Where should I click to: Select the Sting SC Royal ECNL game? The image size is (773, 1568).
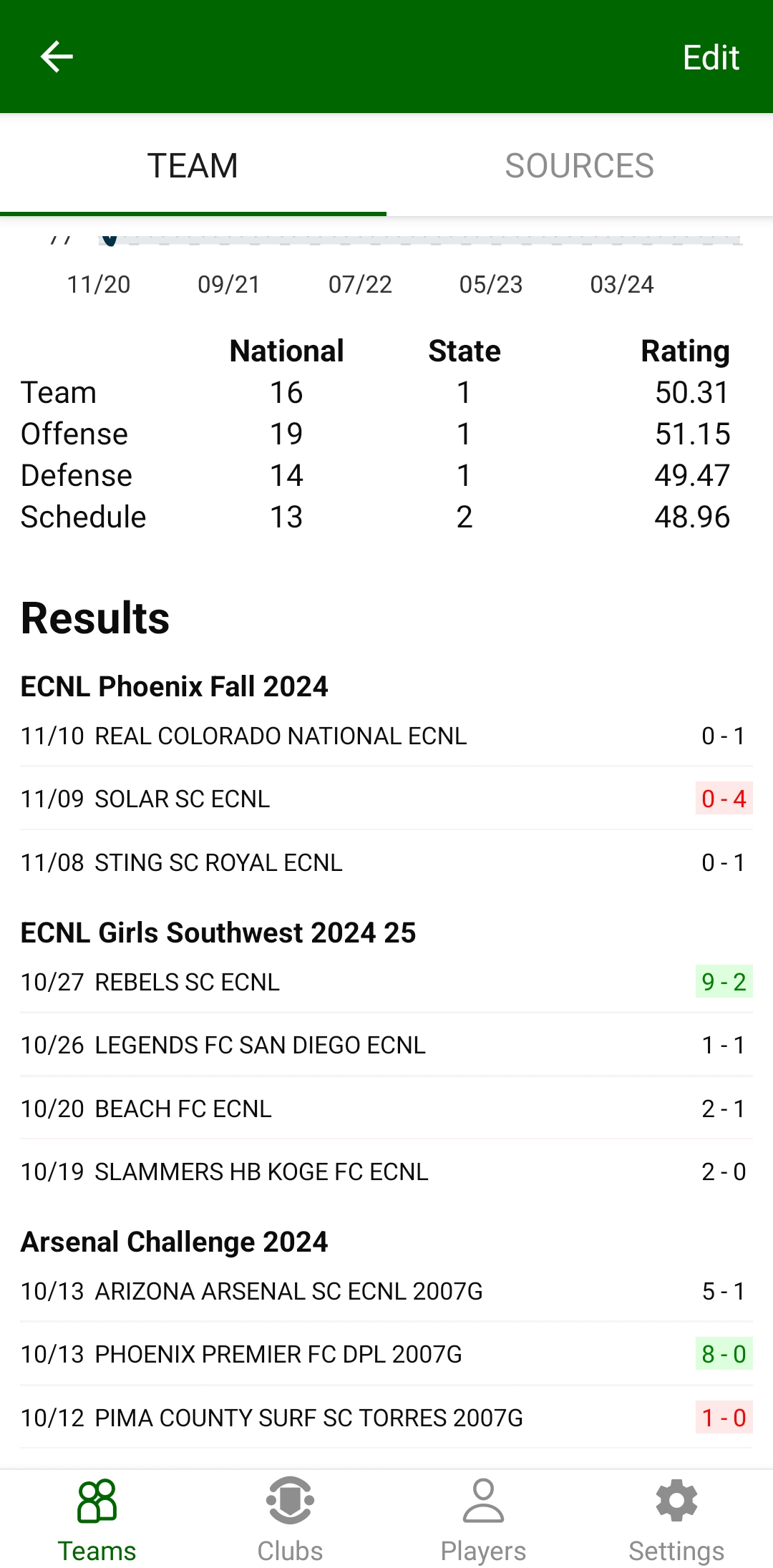click(x=218, y=862)
